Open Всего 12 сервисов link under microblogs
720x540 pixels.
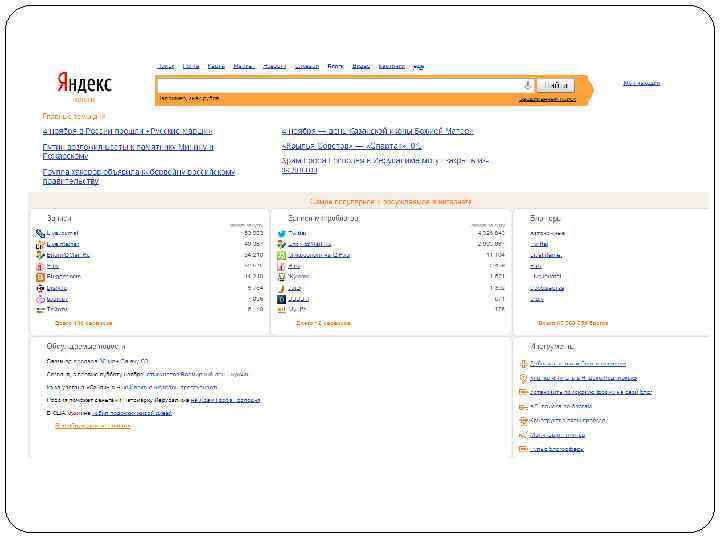tap(324, 323)
